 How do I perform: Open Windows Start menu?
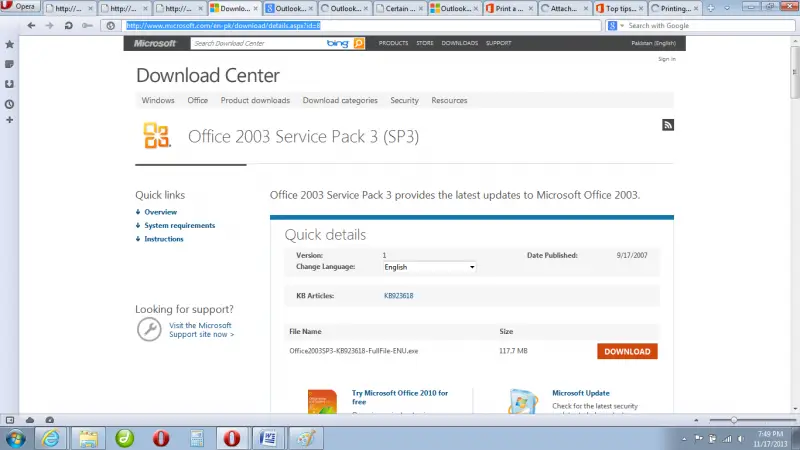coord(16,438)
